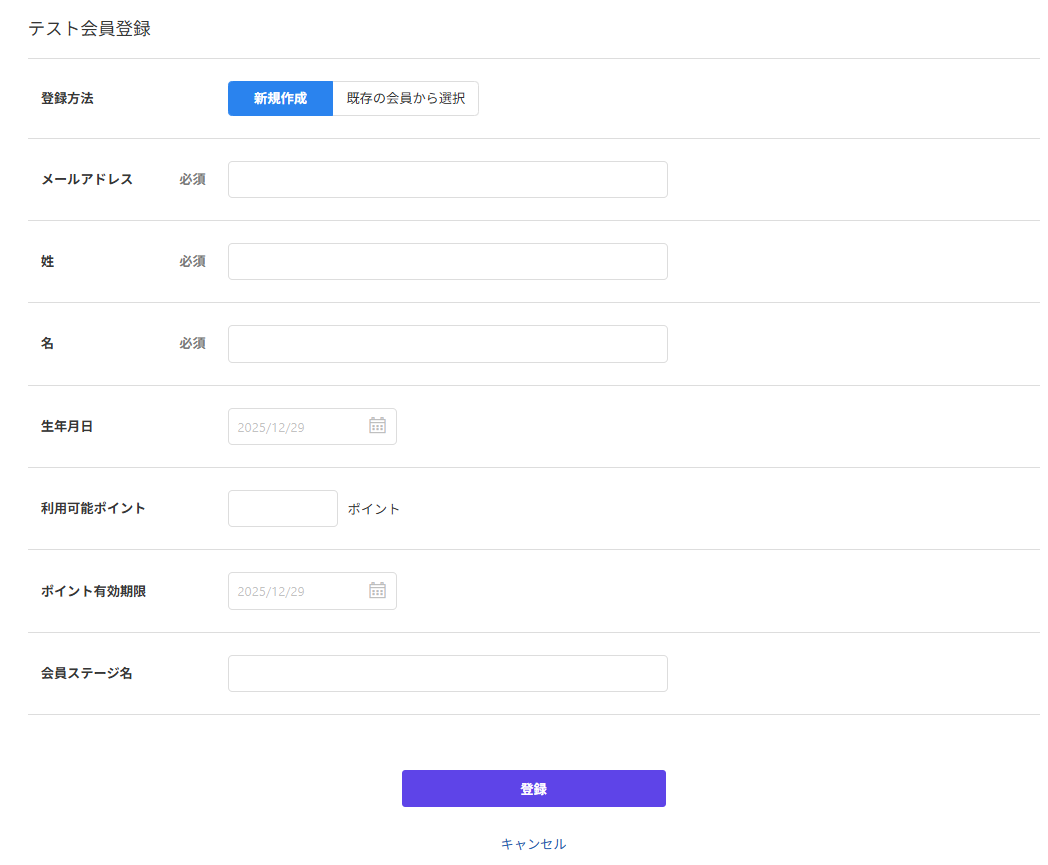This screenshot has height=865, width=1048.
Task: Focus the 姓 text field
Action: [447, 262]
